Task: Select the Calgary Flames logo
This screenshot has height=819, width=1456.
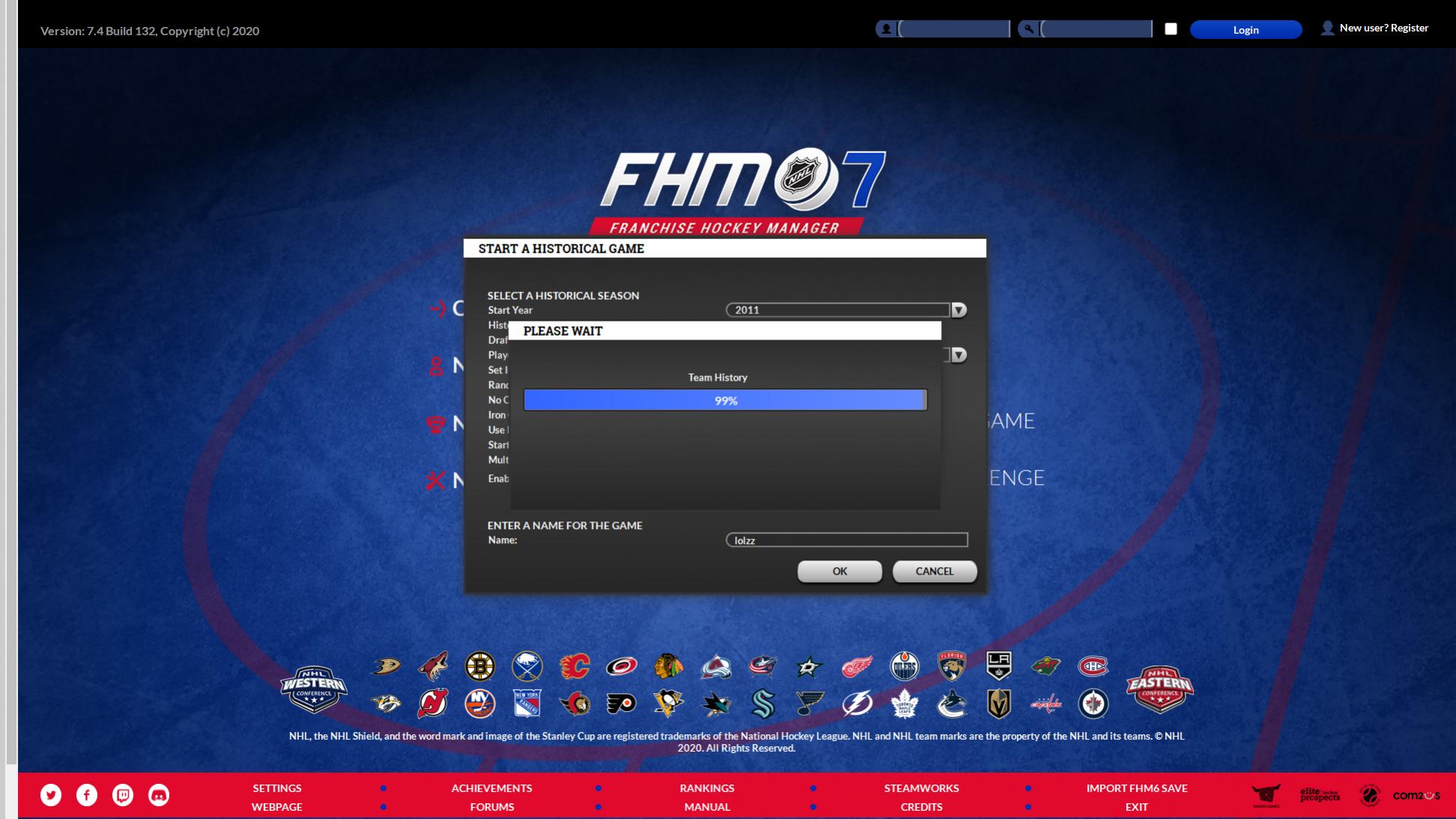Action: tap(575, 666)
